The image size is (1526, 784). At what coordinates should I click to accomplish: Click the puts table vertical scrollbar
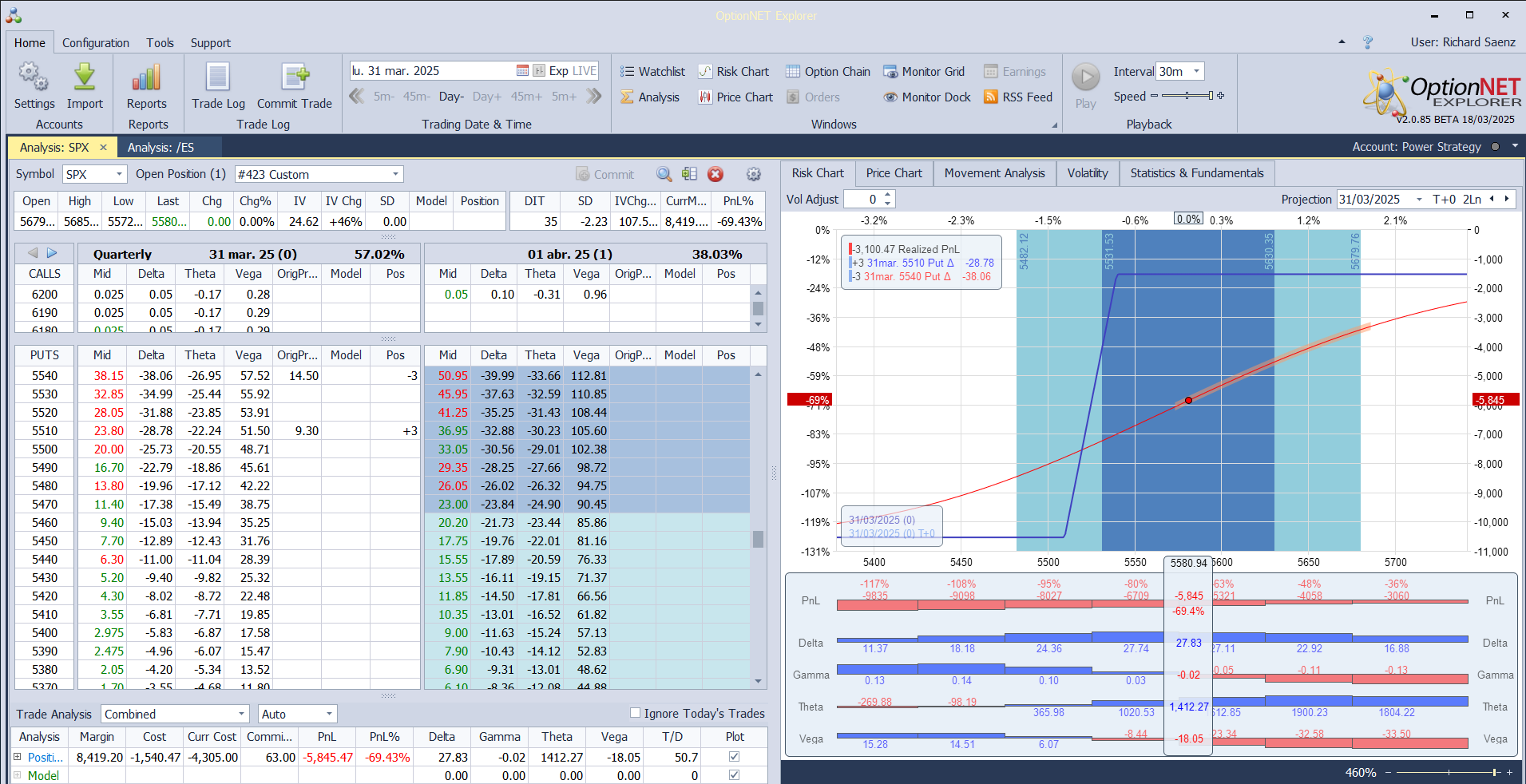pyautogui.click(x=758, y=529)
